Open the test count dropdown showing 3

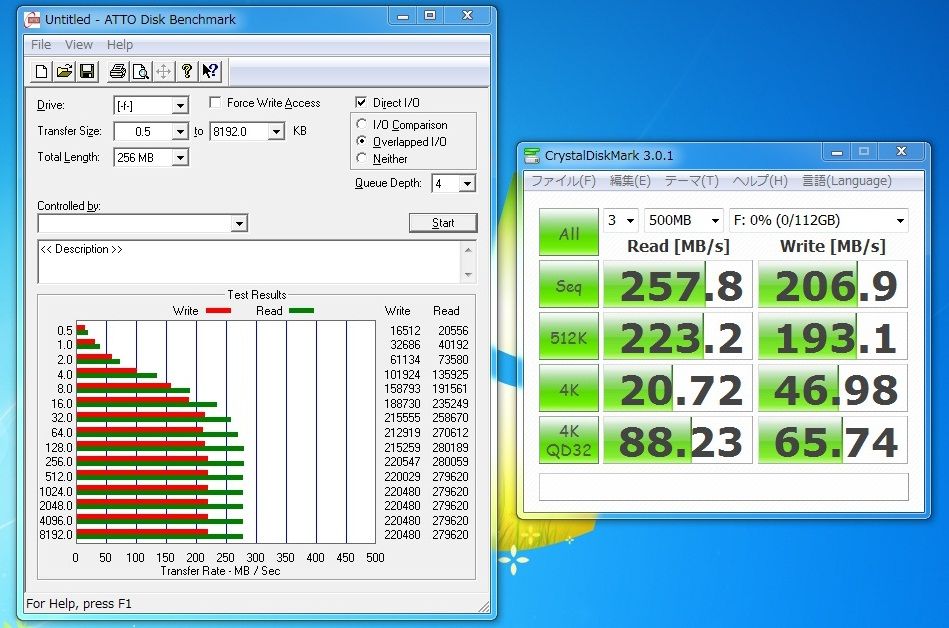(620, 220)
